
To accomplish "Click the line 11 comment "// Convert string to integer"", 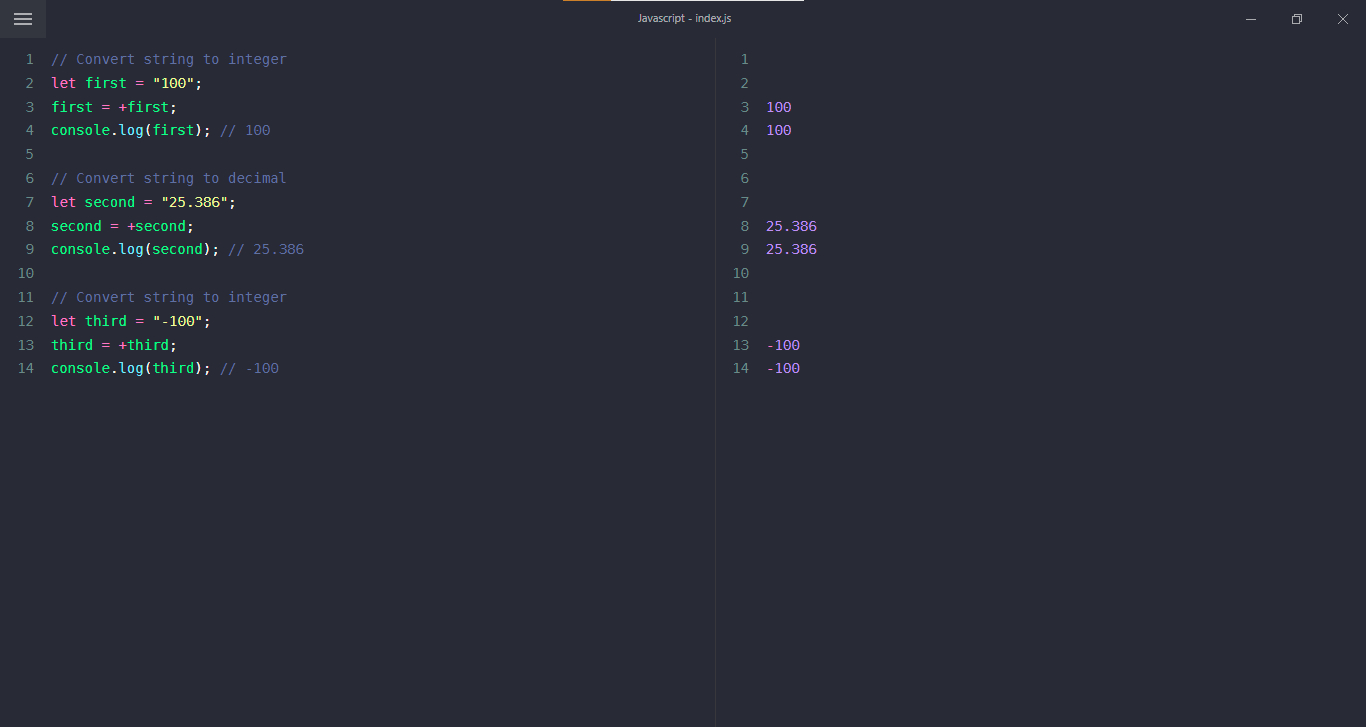I will pyautogui.click(x=169, y=297).
